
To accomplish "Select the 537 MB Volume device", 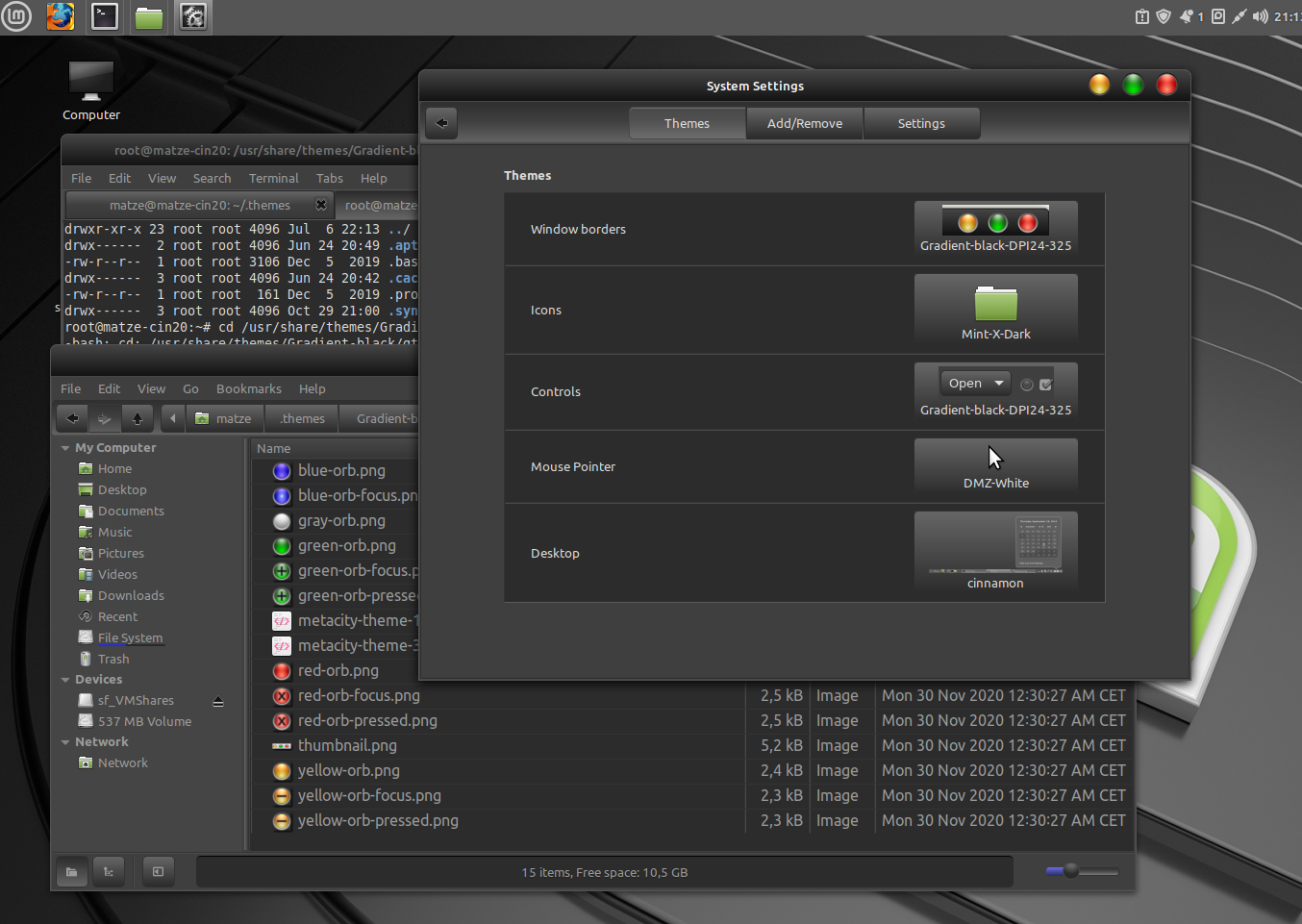I will click(x=144, y=722).
